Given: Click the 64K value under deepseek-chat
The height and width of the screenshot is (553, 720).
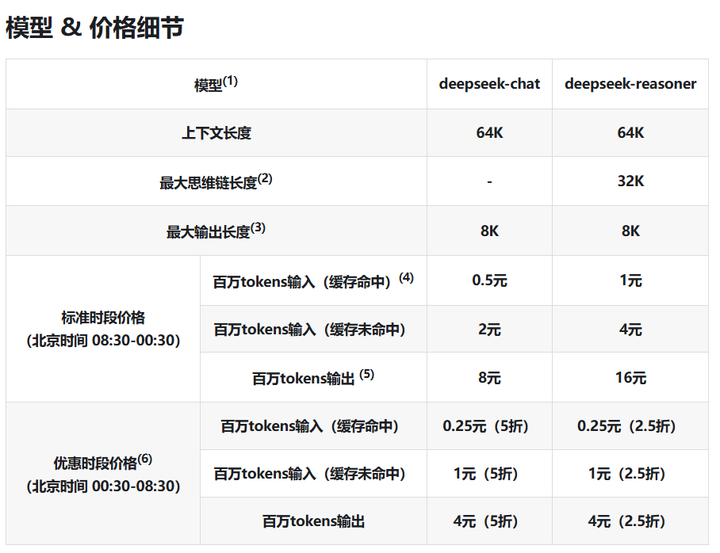Looking at the screenshot, I should (x=489, y=133).
